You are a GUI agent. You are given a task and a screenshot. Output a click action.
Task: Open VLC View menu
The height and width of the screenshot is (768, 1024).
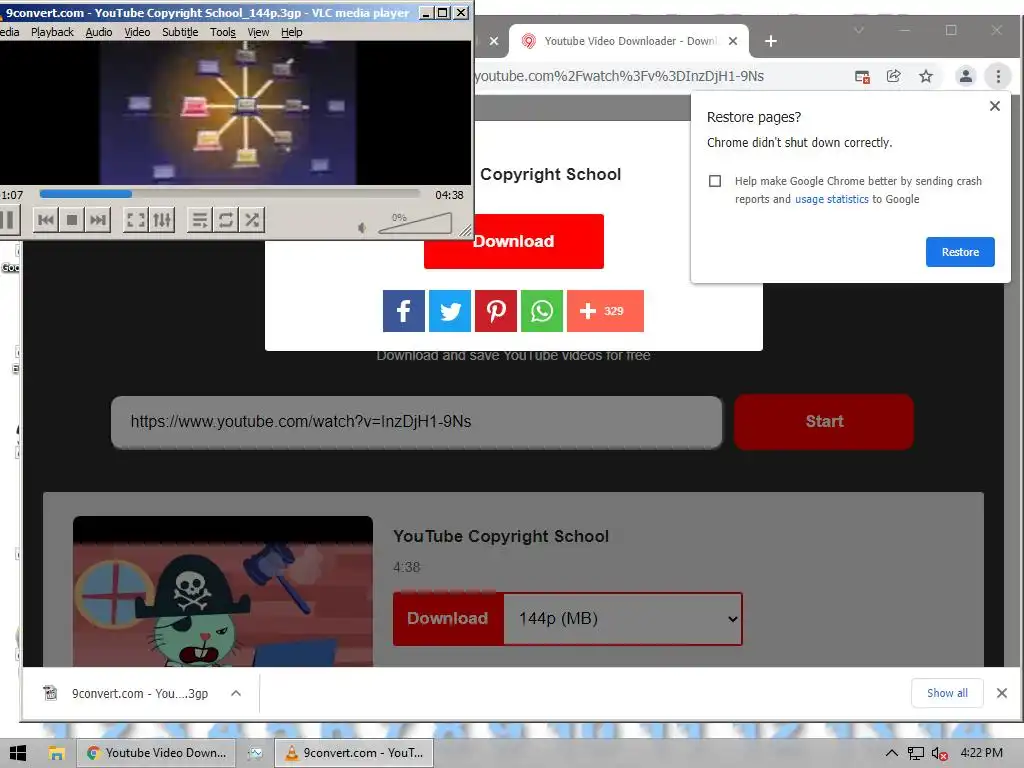tap(258, 32)
